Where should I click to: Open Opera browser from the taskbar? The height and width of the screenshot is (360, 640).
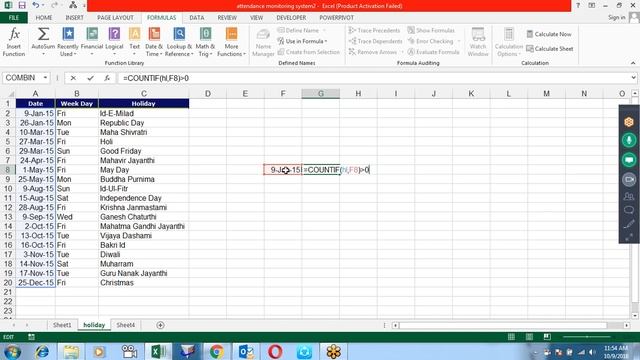pyautogui.click(x=275, y=351)
